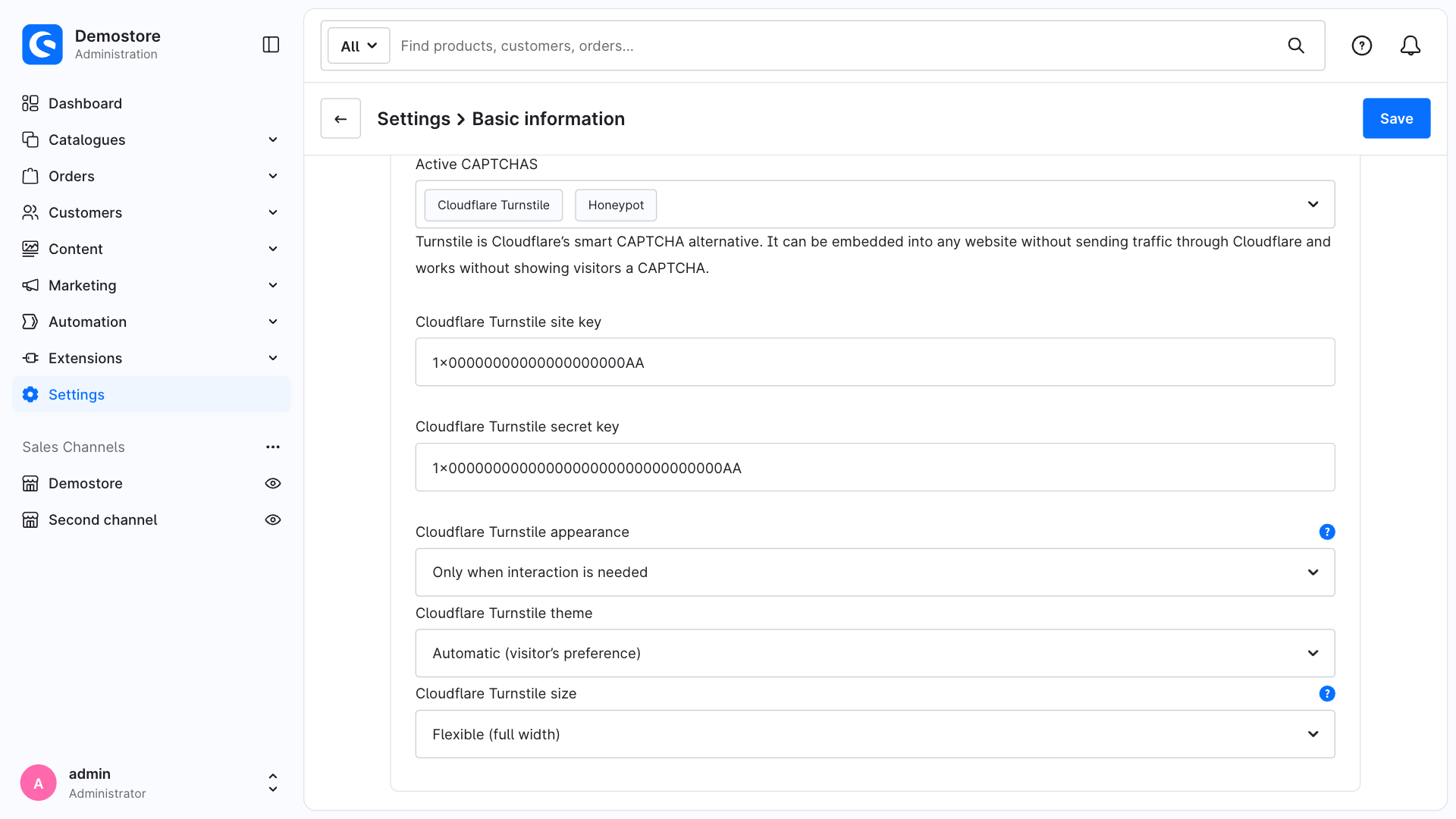Expand the Content submenu chevron
This screenshot has width=1456, height=819.
(x=273, y=249)
